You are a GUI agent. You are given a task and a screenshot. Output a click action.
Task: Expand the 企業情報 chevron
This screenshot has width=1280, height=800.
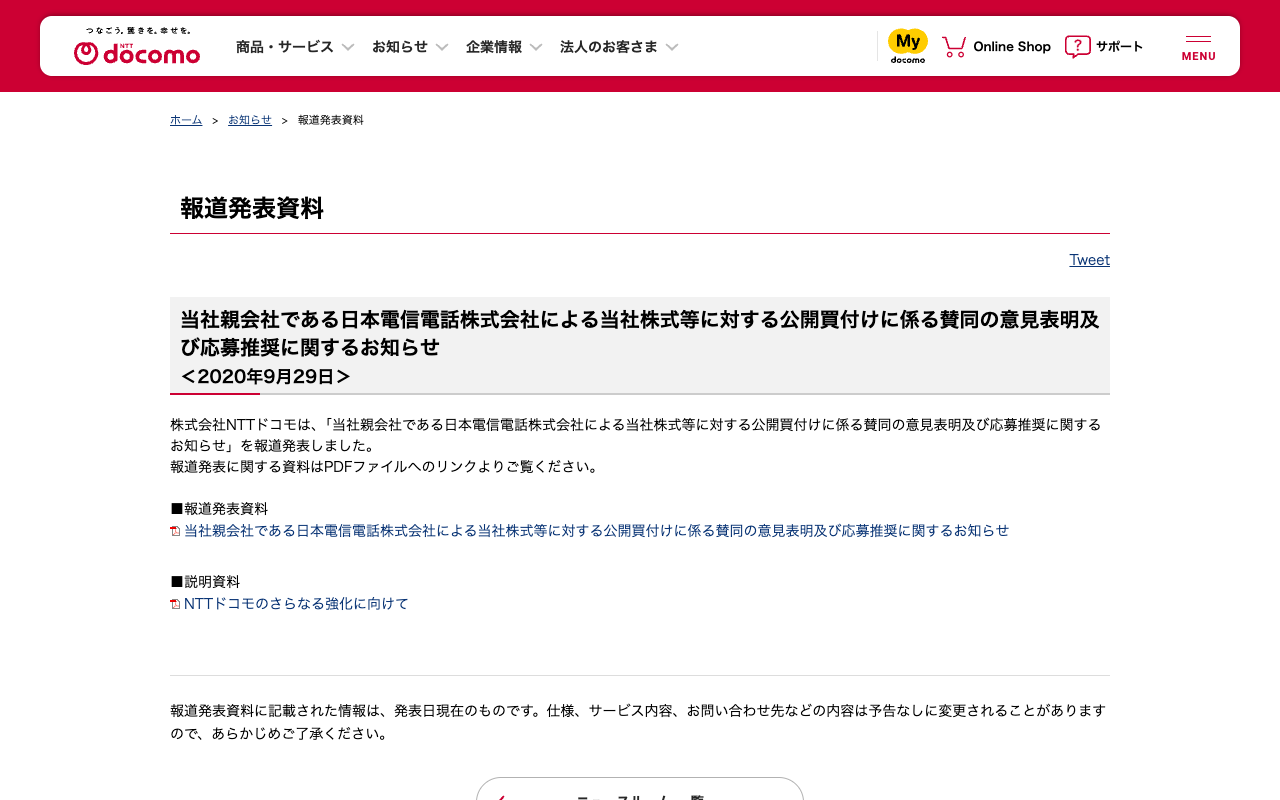(x=536, y=47)
